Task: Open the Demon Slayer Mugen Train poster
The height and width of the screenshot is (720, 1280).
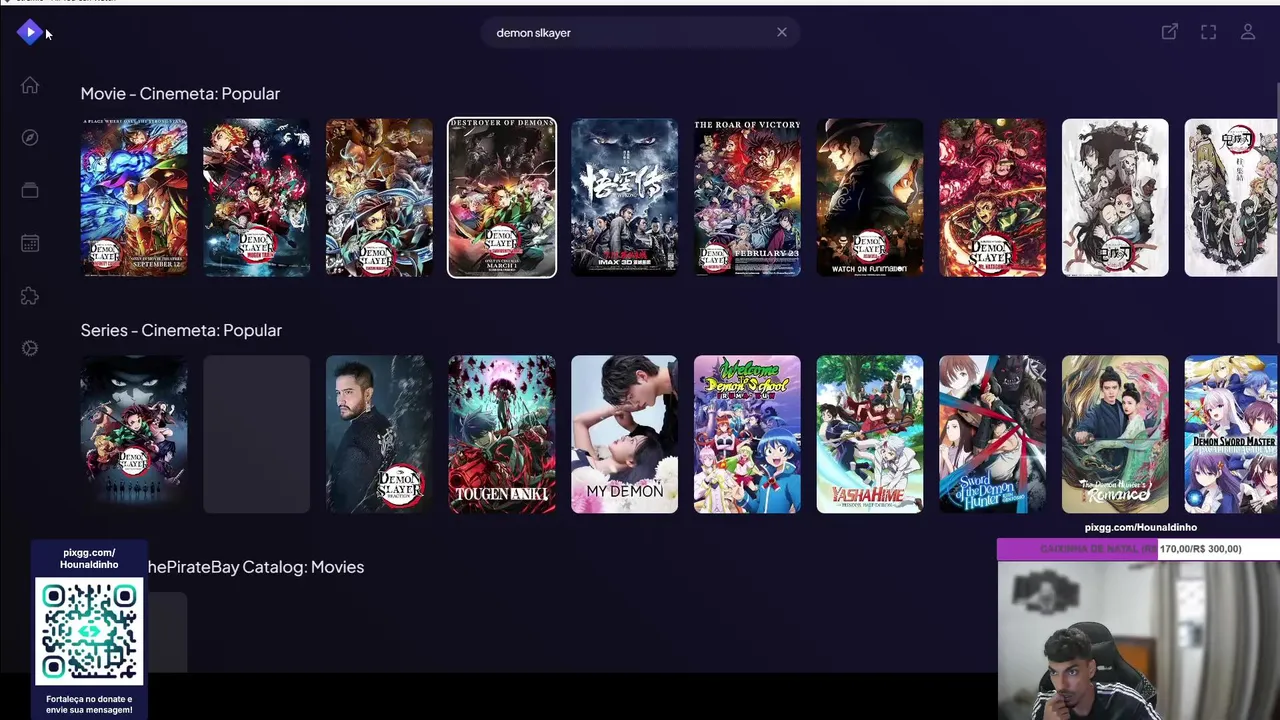Action: tap(256, 197)
